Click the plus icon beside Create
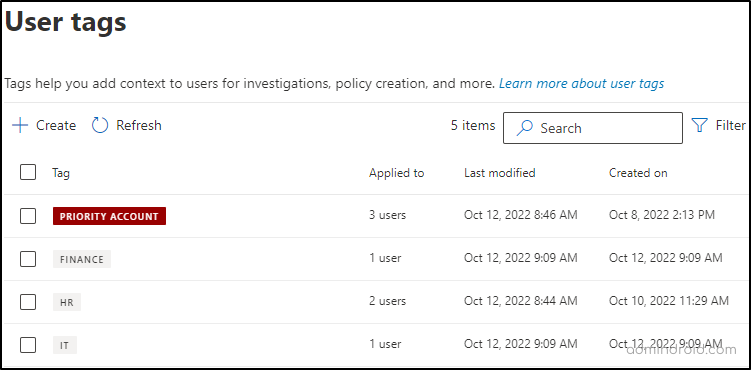Screen dimensions: 751x370 pos(20,126)
